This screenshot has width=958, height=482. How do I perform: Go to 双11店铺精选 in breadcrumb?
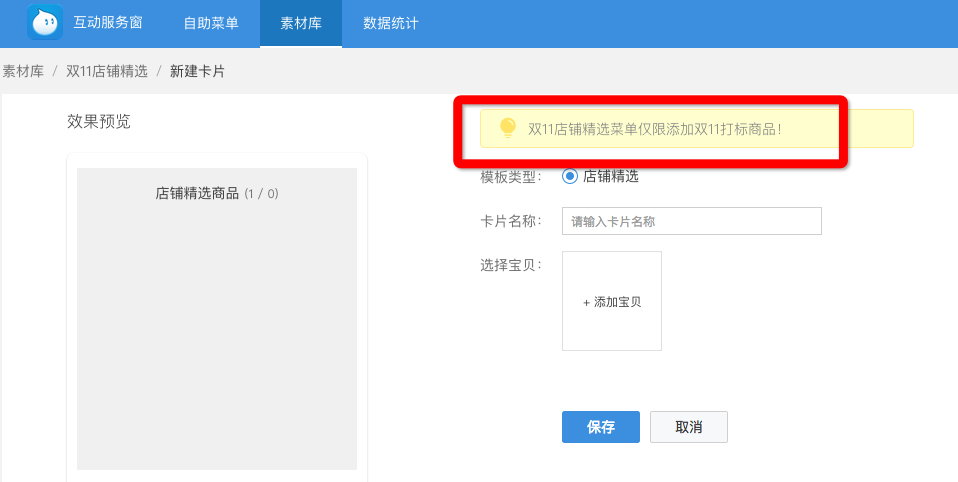point(107,71)
